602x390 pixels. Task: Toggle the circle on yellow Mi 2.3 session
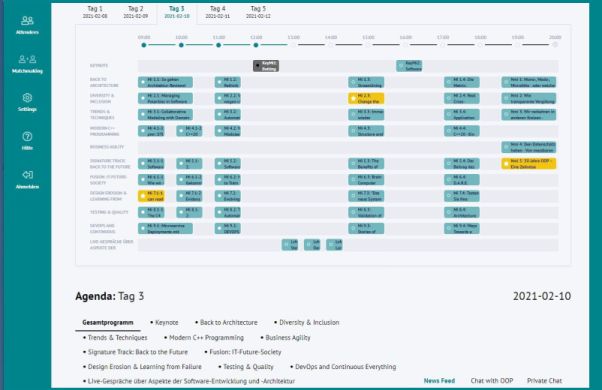click(354, 99)
